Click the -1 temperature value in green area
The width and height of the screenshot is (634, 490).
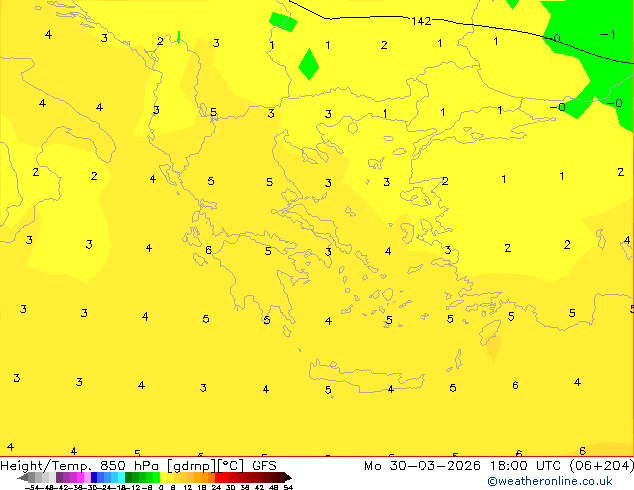(x=608, y=35)
